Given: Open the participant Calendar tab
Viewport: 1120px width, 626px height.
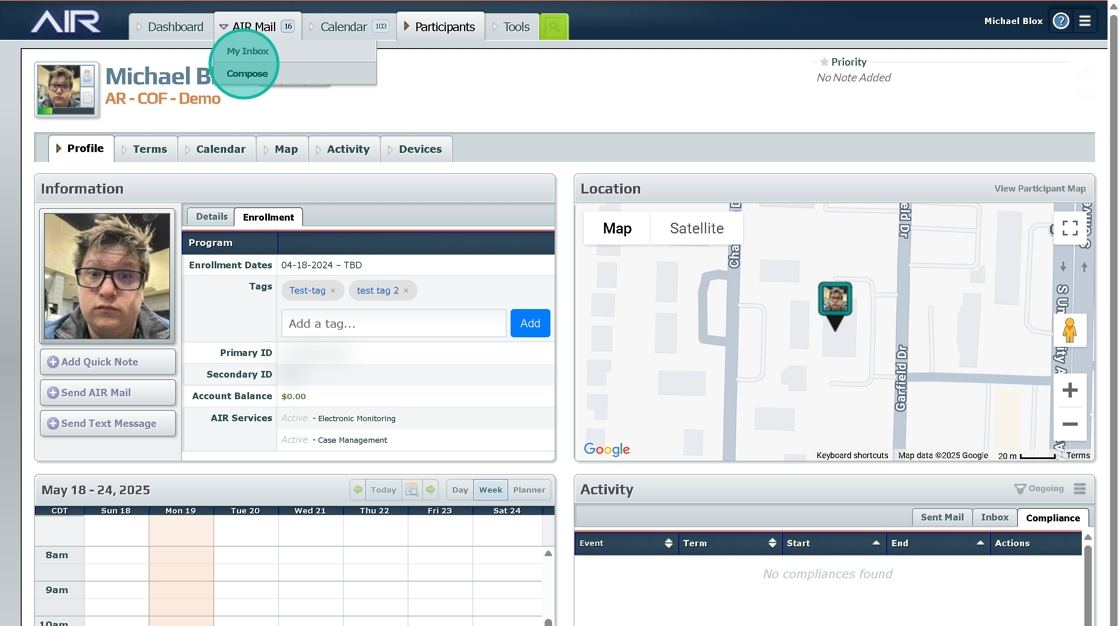Looking at the screenshot, I should 216,149.
